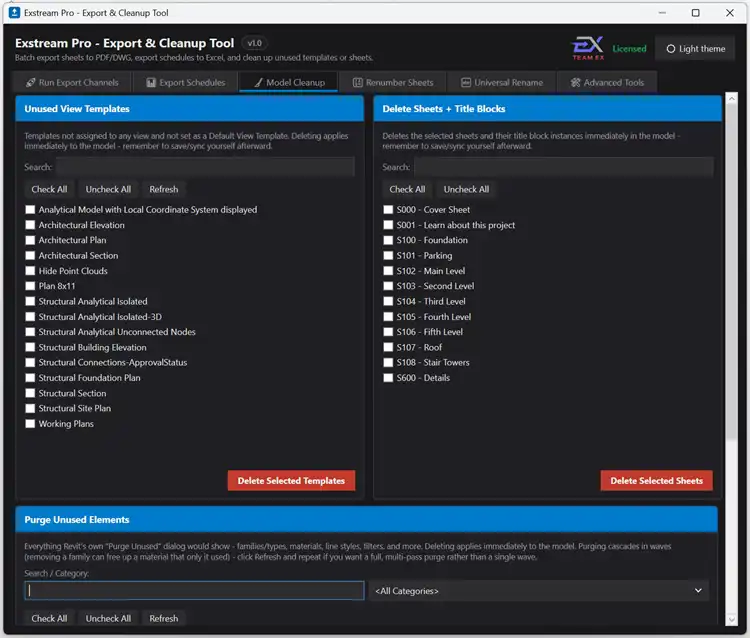Click the green Licensed status label

pyautogui.click(x=629, y=48)
